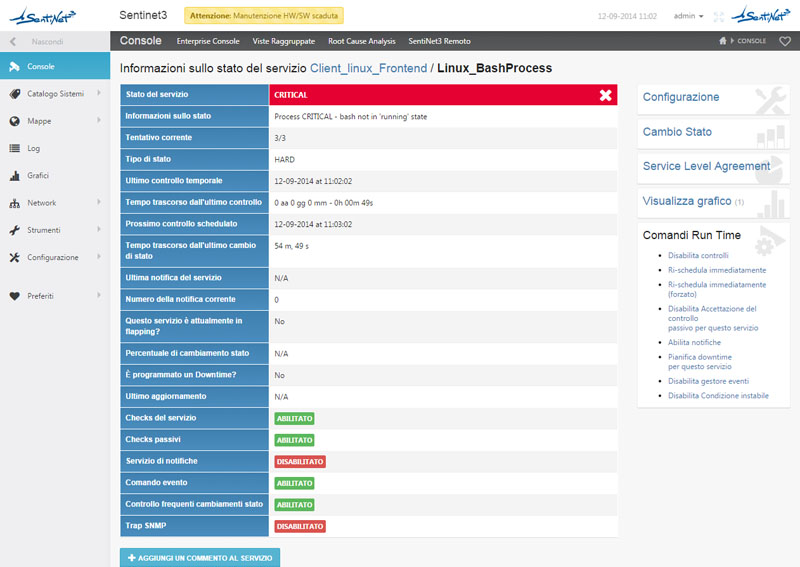800x567 pixels.
Task: Open Service Level Agreement panel
Action: pos(713,167)
